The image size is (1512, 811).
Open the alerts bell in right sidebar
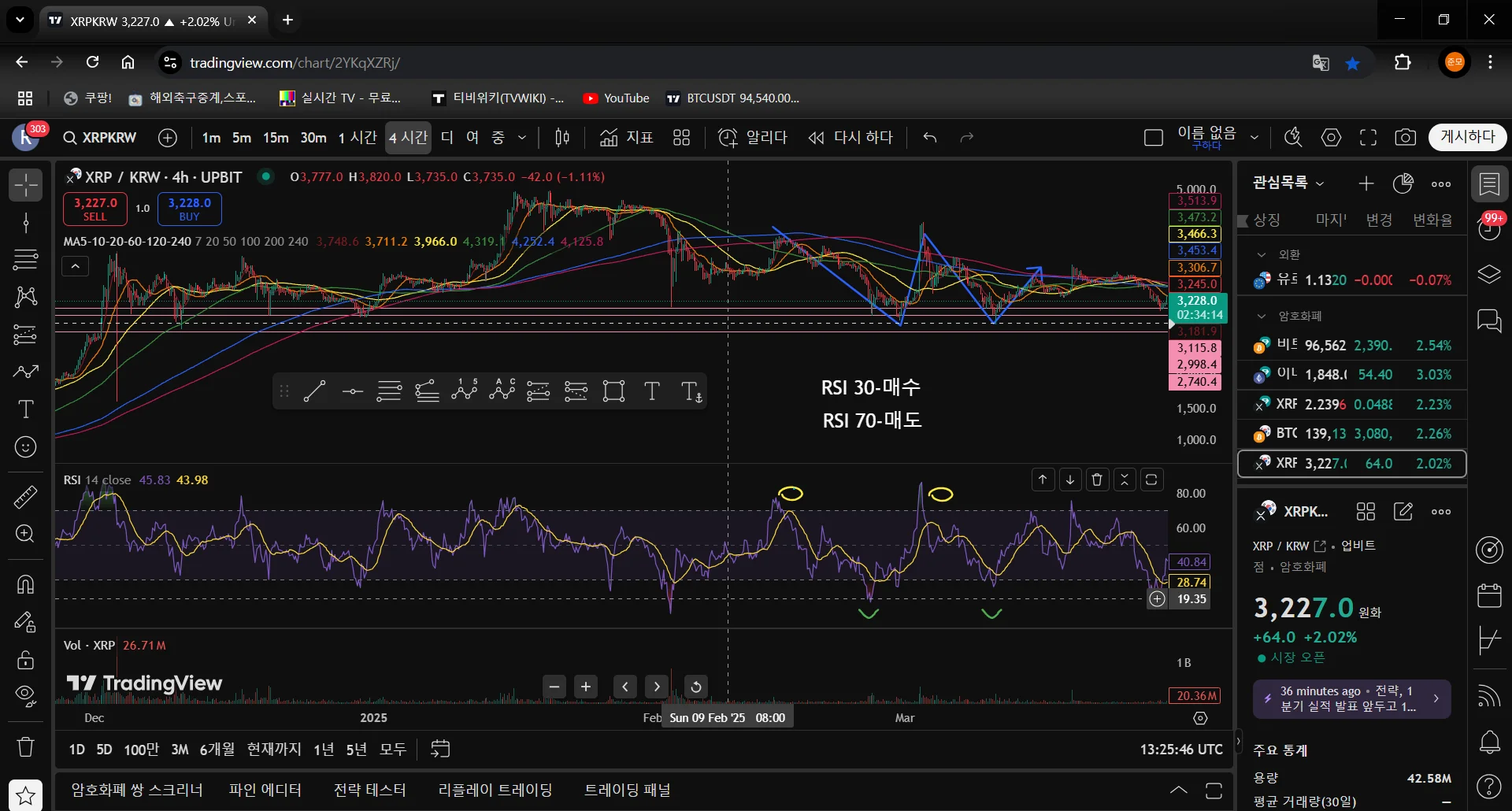(1489, 742)
